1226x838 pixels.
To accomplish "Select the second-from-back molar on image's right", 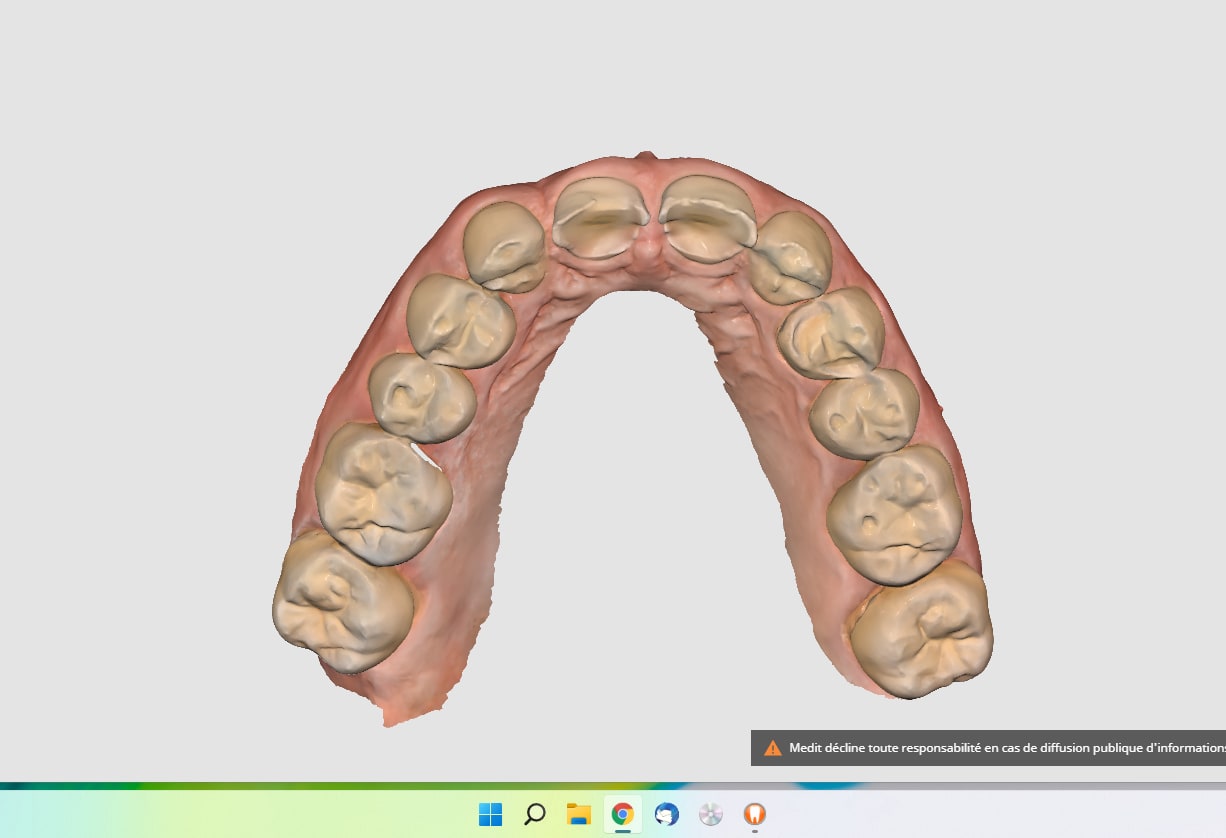I will [894, 514].
